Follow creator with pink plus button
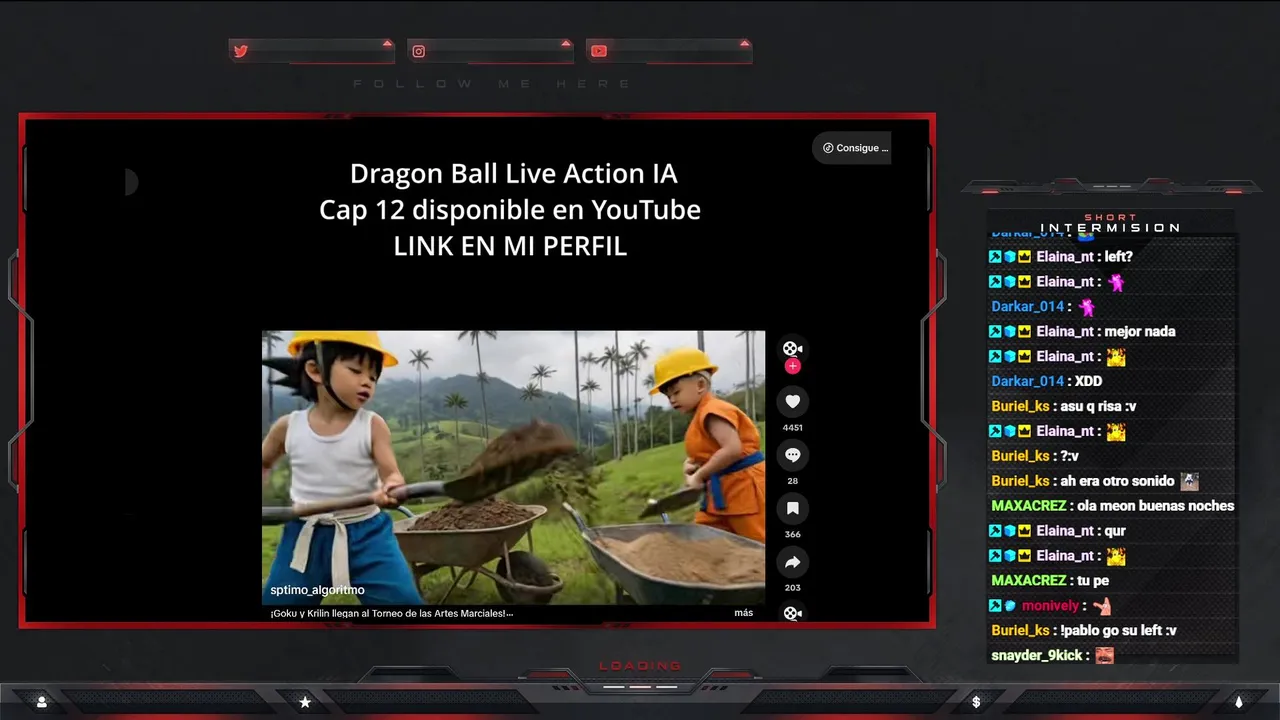The image size is (1280, 720). 792,366
